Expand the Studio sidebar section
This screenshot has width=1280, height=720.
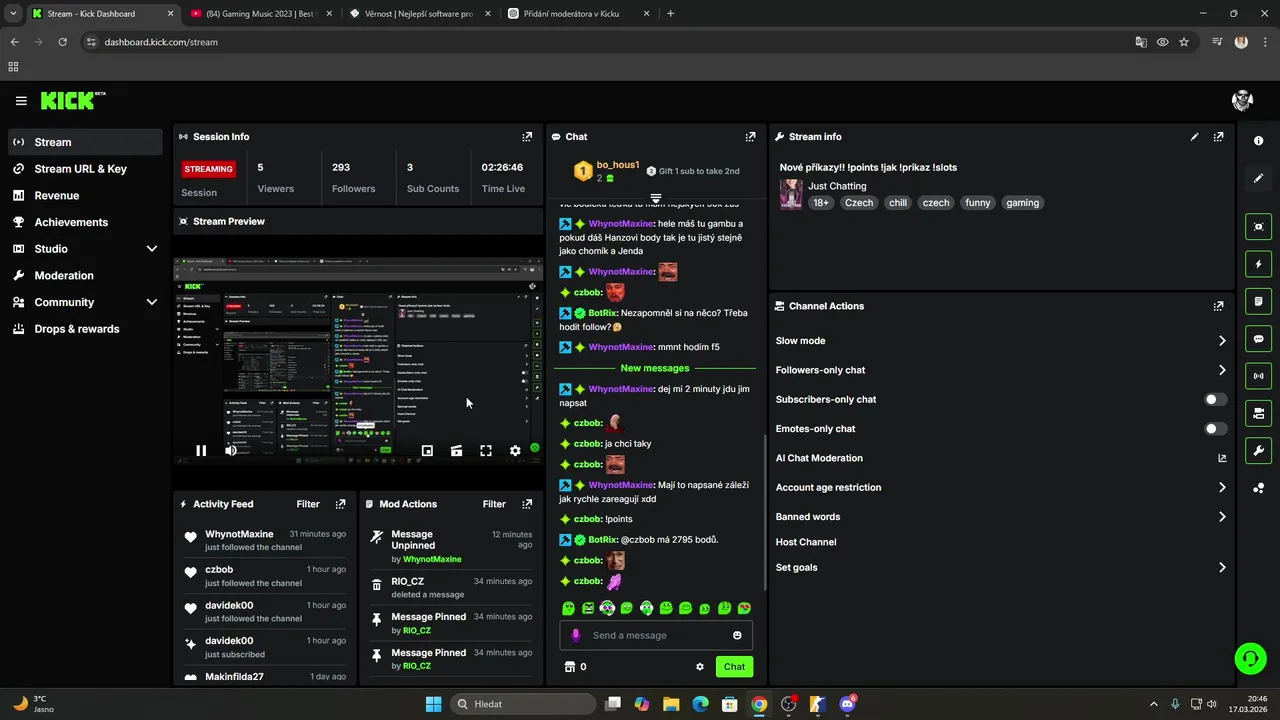point(152,249)
